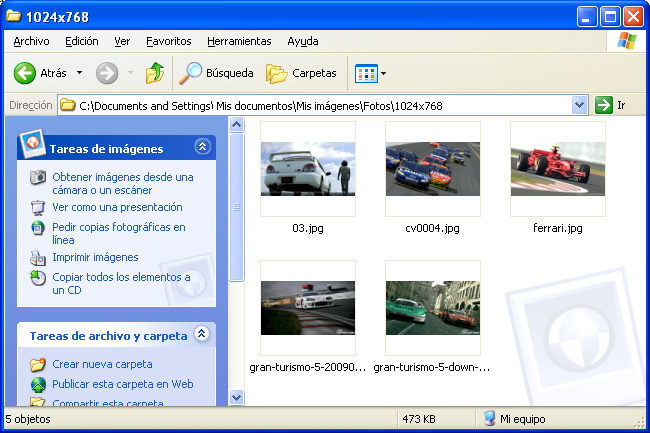Image resolution: width=650 pixels, height=433 pixels.
Task: Open the Ver menu
Action: pos(122,41)
